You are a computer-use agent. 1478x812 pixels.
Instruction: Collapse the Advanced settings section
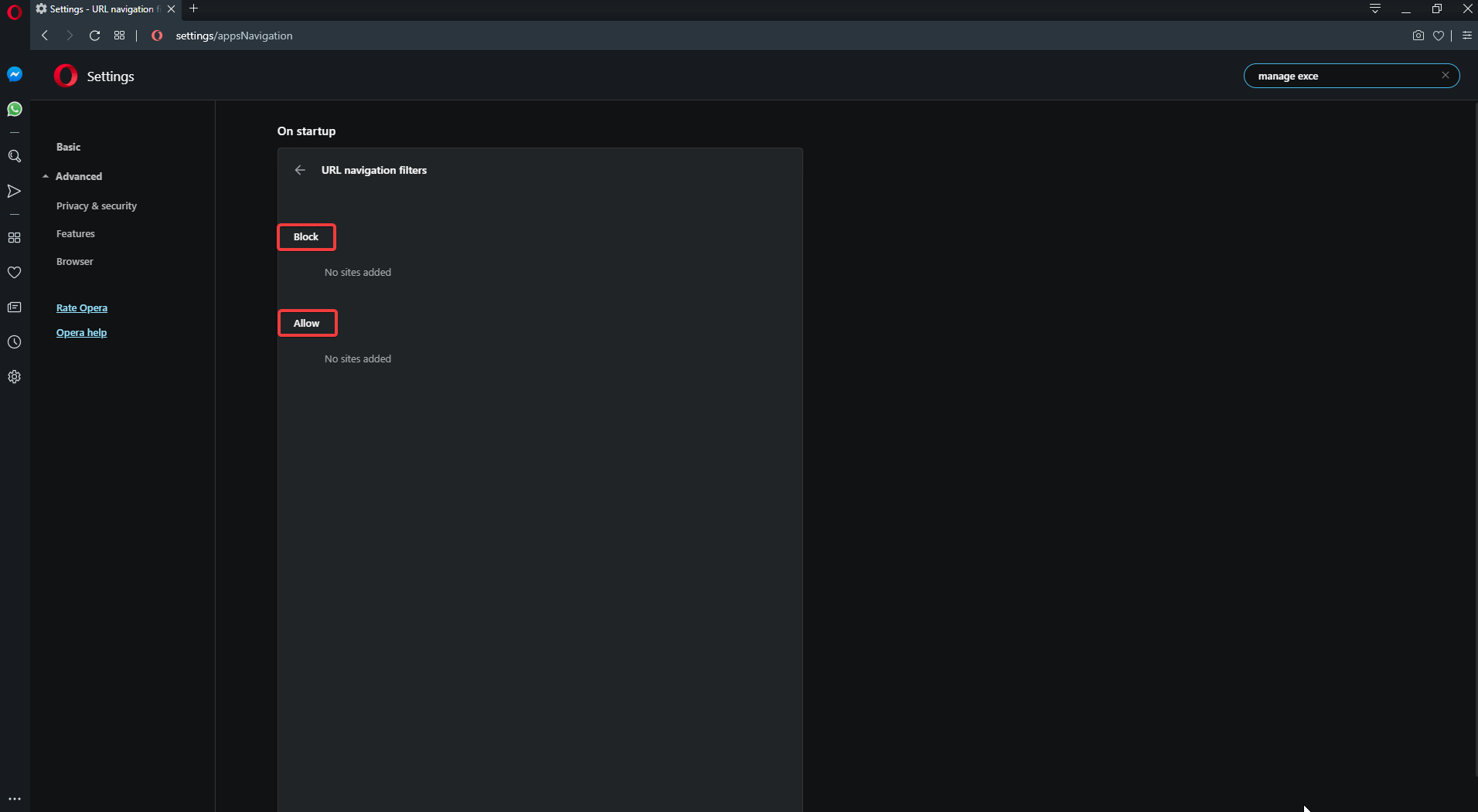(79, 176)
